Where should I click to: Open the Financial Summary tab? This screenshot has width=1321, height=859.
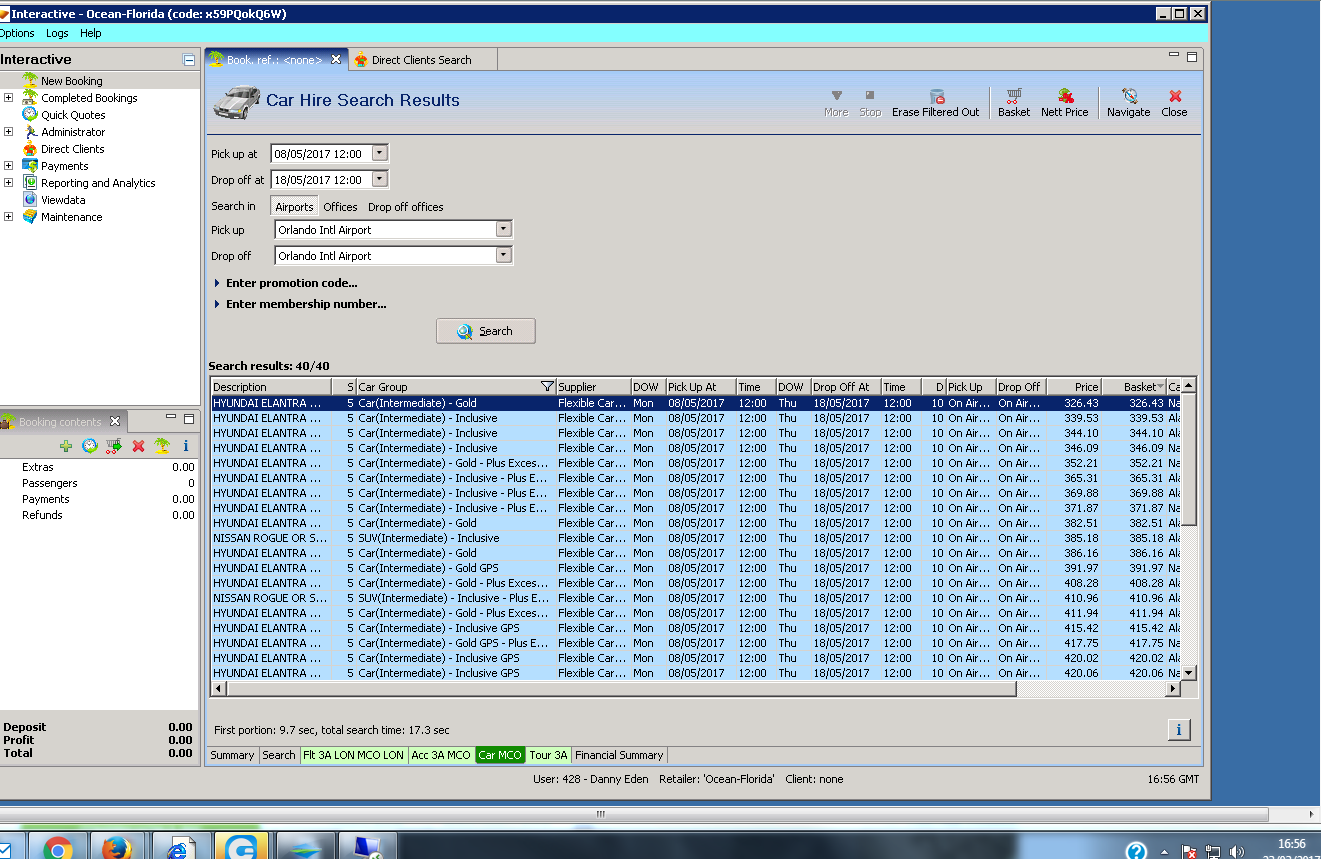pos(618,755)
